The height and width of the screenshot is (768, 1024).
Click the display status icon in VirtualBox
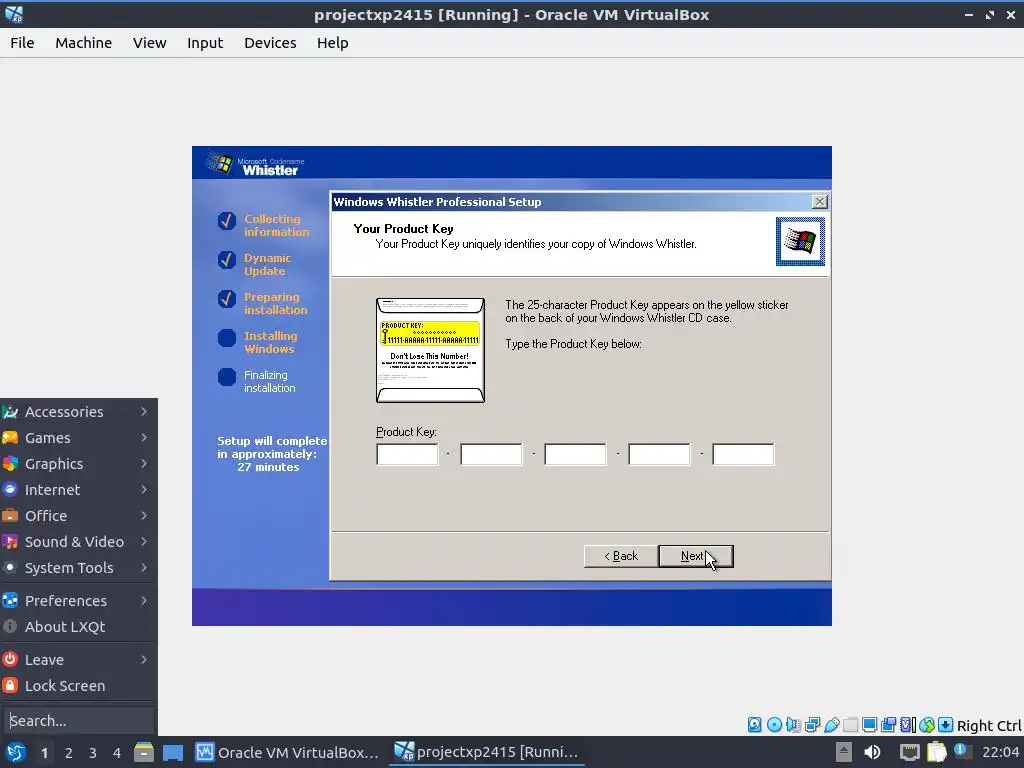point(869,724)
